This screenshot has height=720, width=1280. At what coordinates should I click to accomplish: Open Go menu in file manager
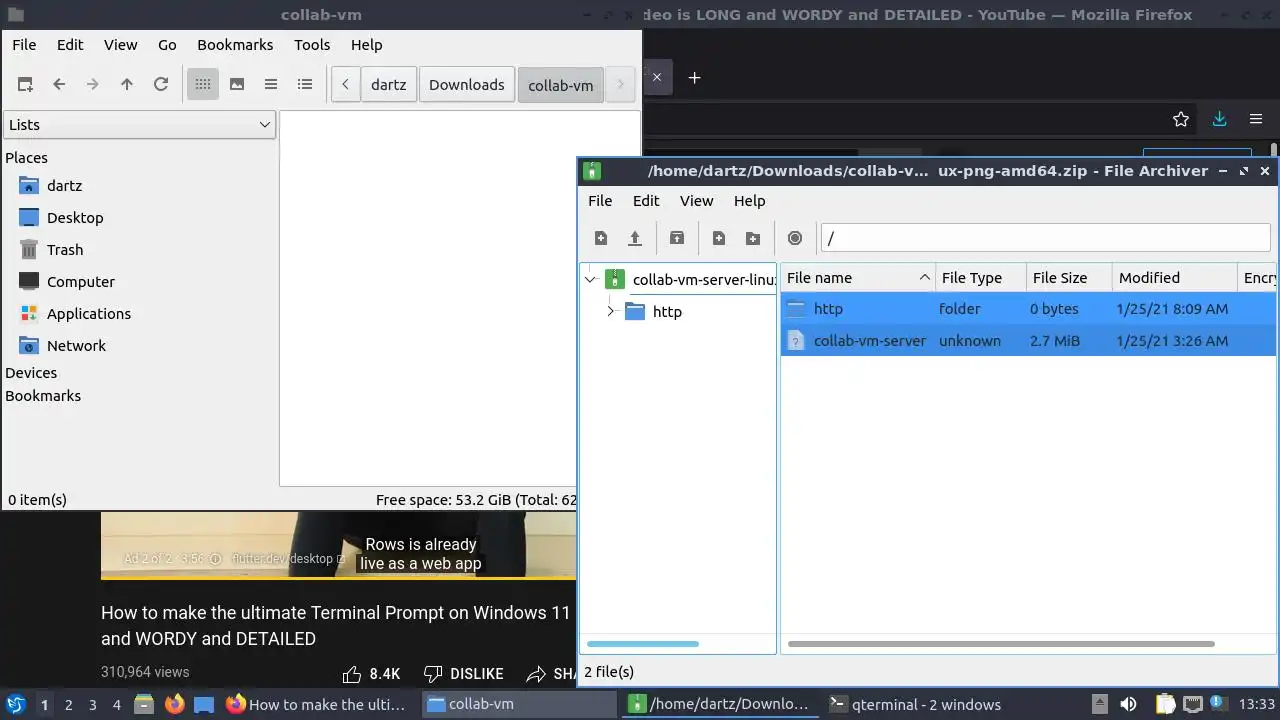[x=167, y=45]
